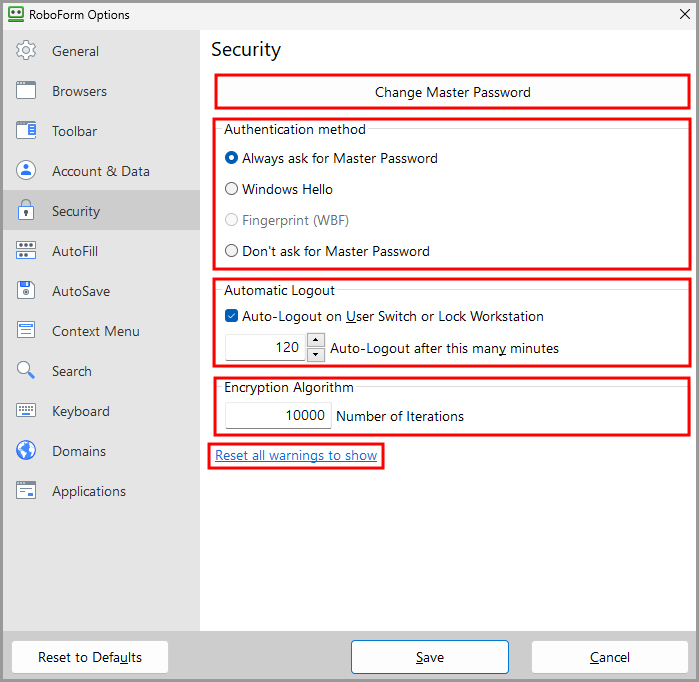Click the Keyboard icon in sidebar

pyautogui.click(x=26, y=410)
